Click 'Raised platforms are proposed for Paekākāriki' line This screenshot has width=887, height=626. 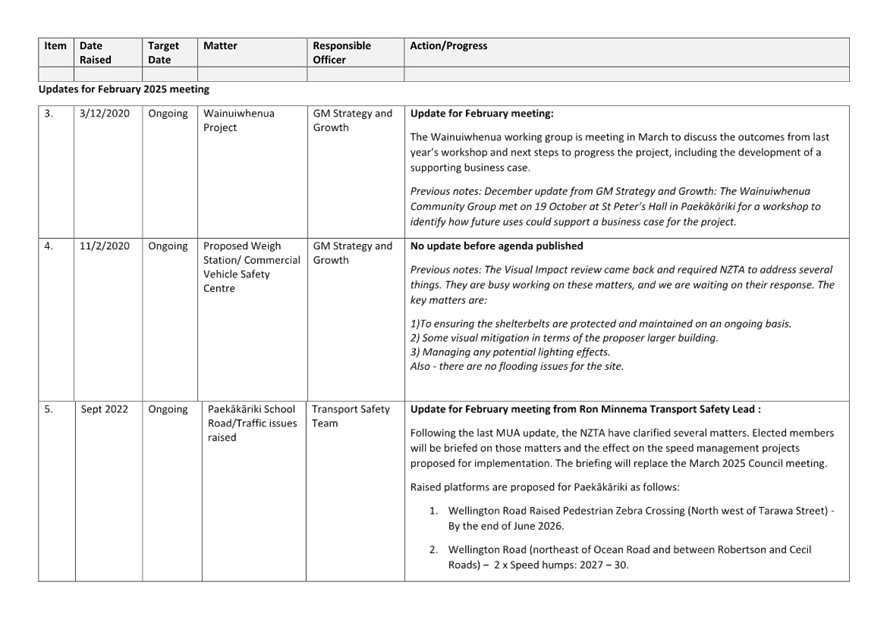click(545, 487)
